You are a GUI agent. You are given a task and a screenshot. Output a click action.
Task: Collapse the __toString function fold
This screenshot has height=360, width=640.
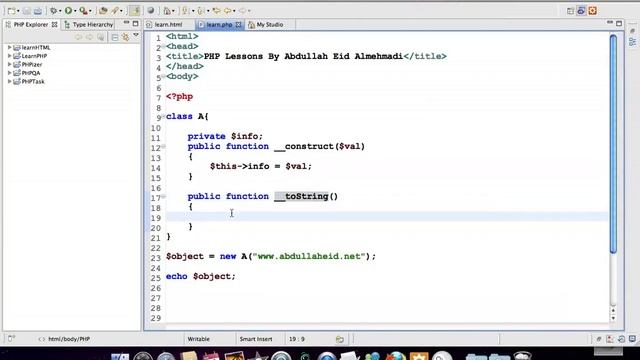163,197
